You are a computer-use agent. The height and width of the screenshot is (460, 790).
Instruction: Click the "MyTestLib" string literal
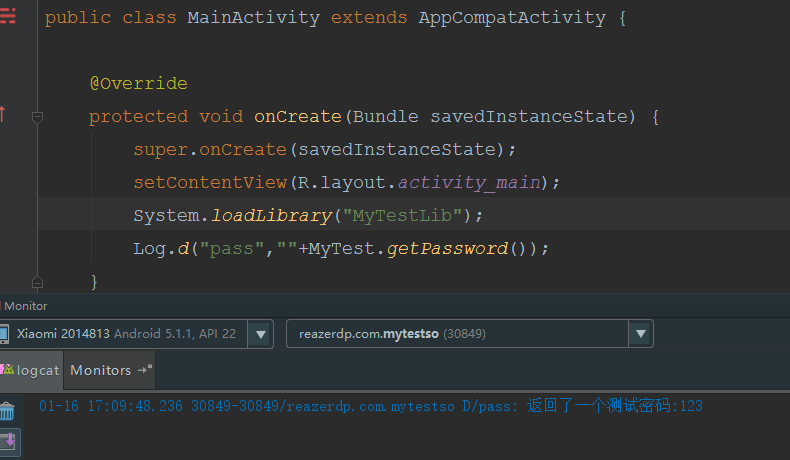402,216
